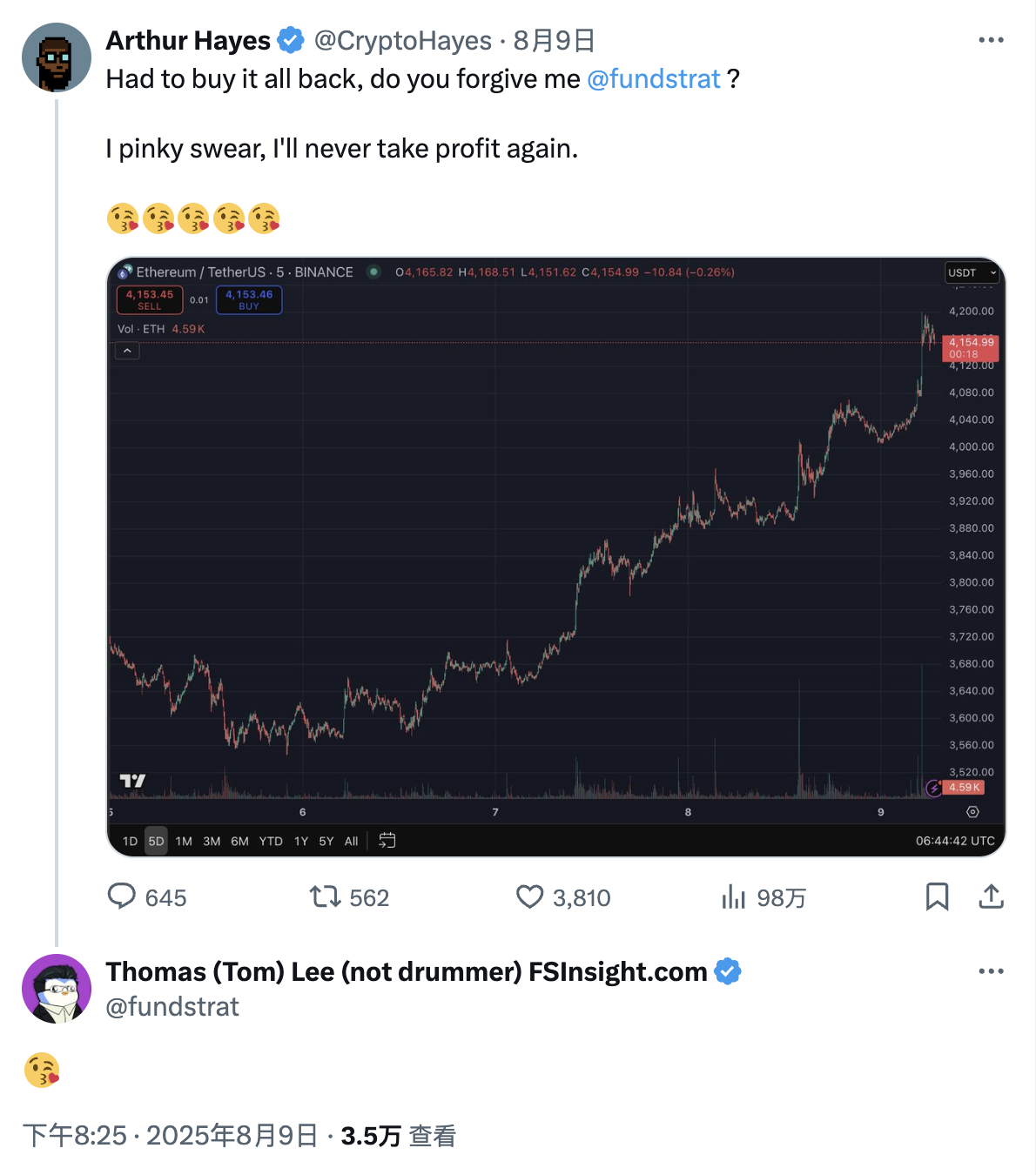Click the @fundstrat handle under Tom Lee
1036x1175 pixels.
(172, 1007)
